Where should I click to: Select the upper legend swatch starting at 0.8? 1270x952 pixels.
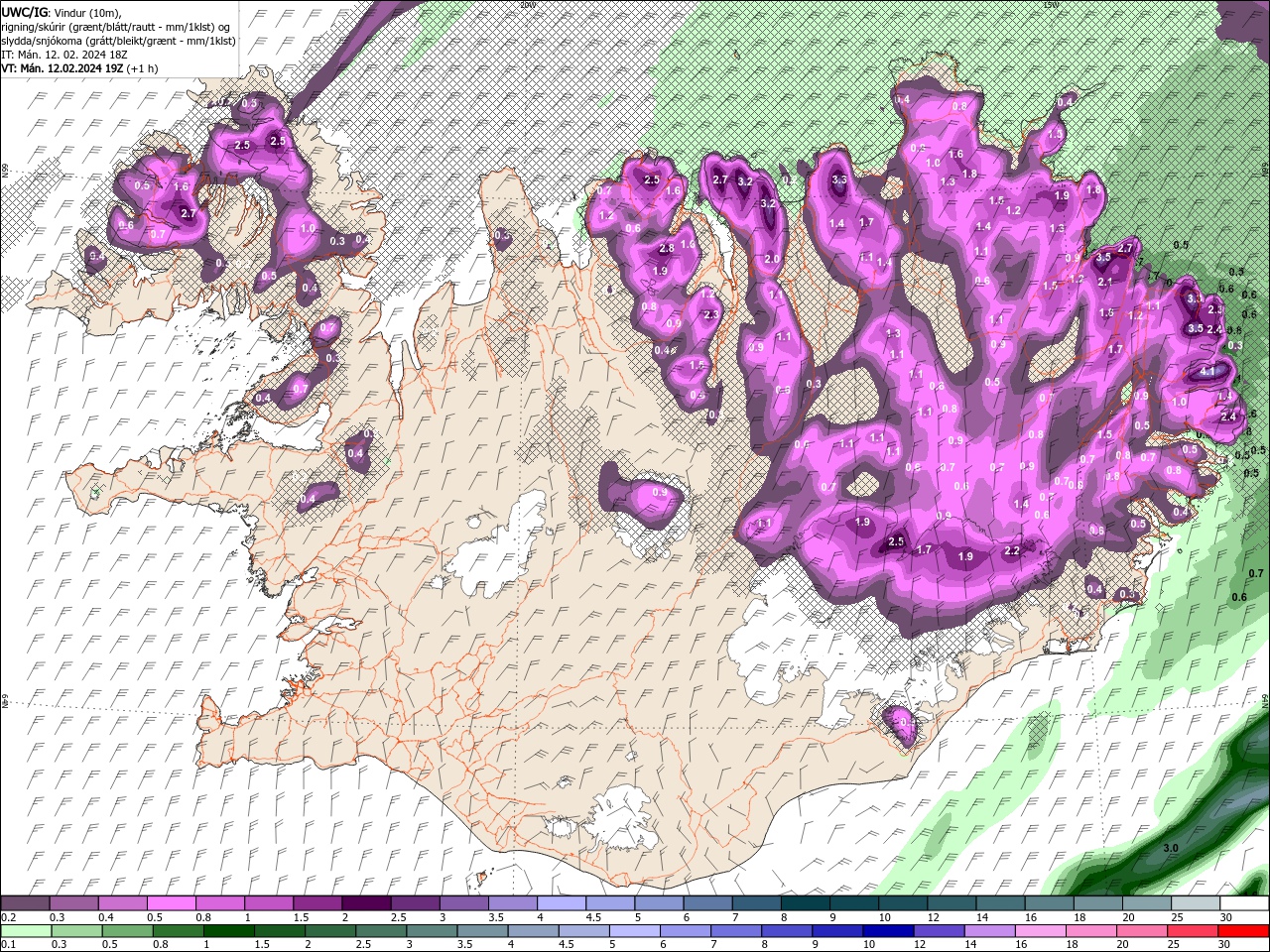pyautogui.click(x=219, y=903)
